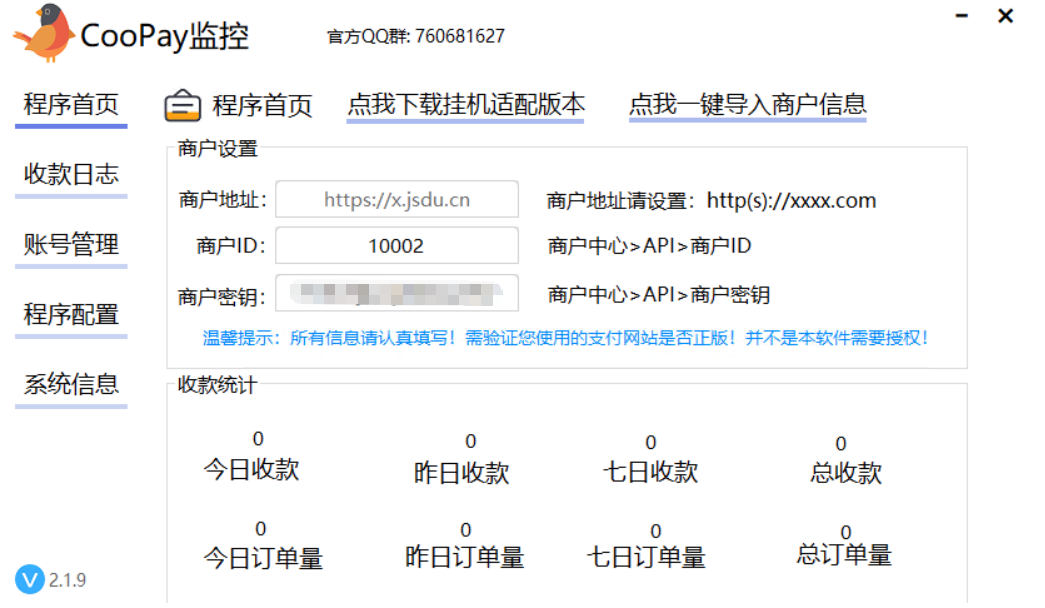Click the 昨日收款 statistic

coord(462,472)
